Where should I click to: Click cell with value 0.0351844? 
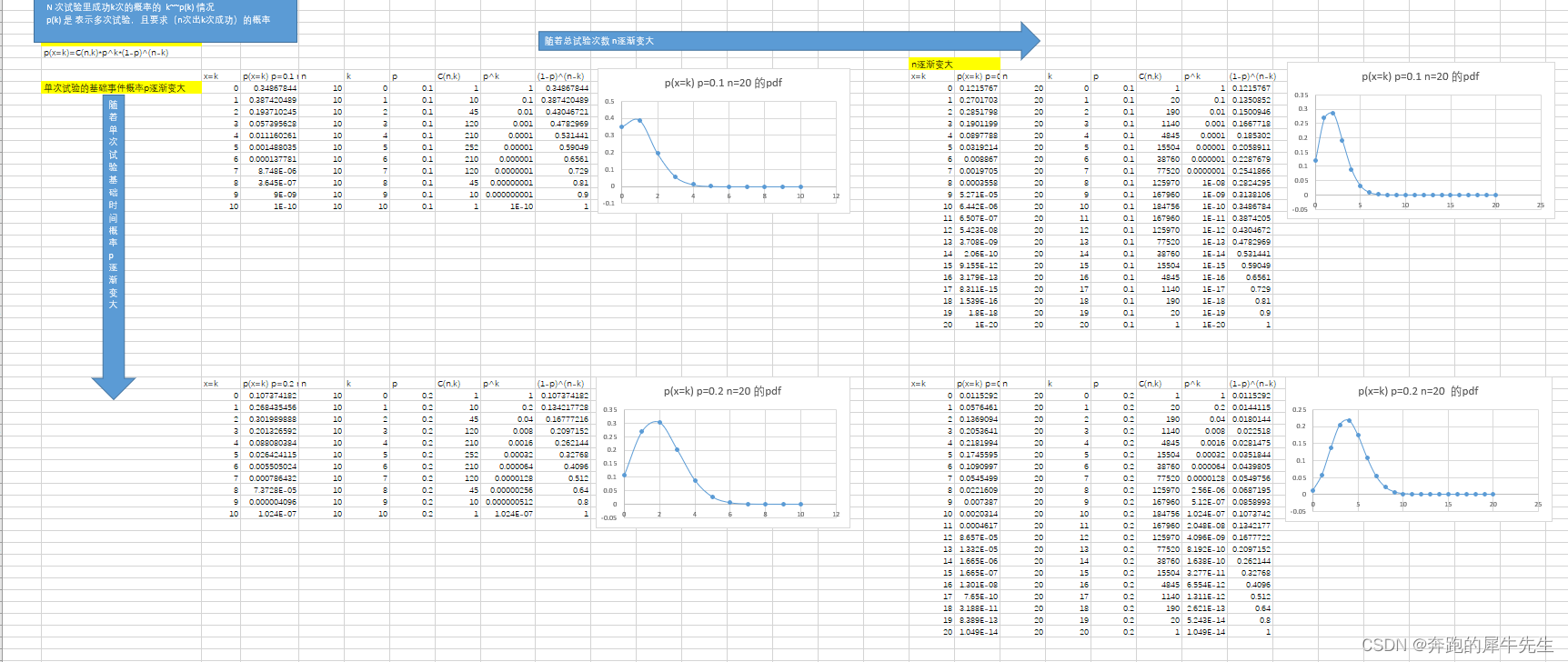point(1251,455)
